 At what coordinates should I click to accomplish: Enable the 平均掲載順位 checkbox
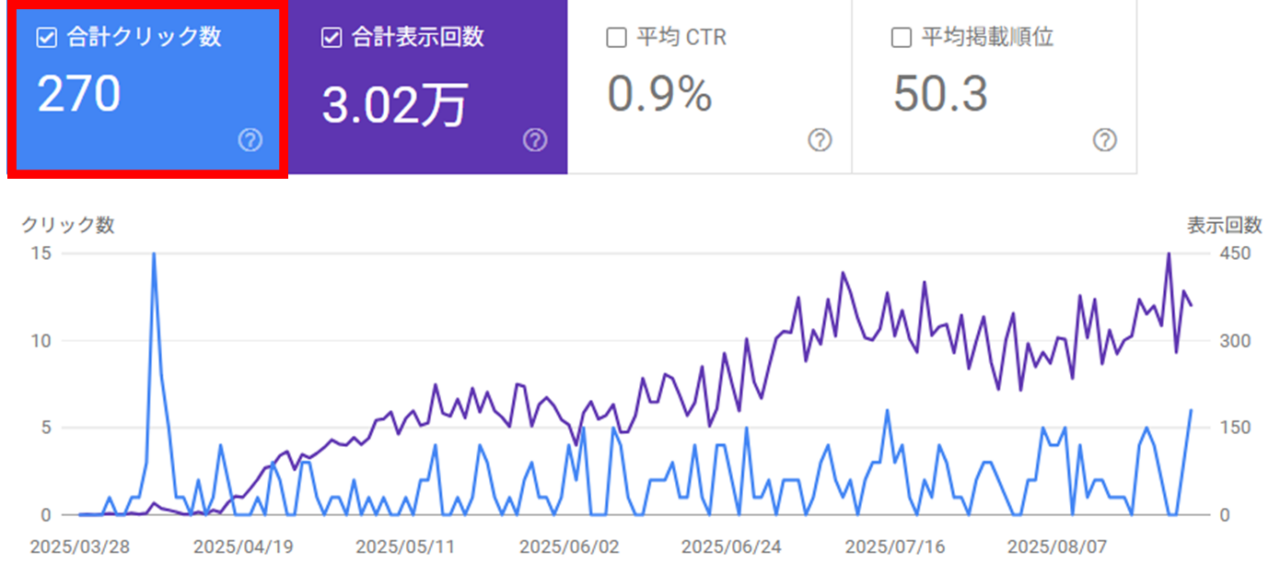coord(900,38)
